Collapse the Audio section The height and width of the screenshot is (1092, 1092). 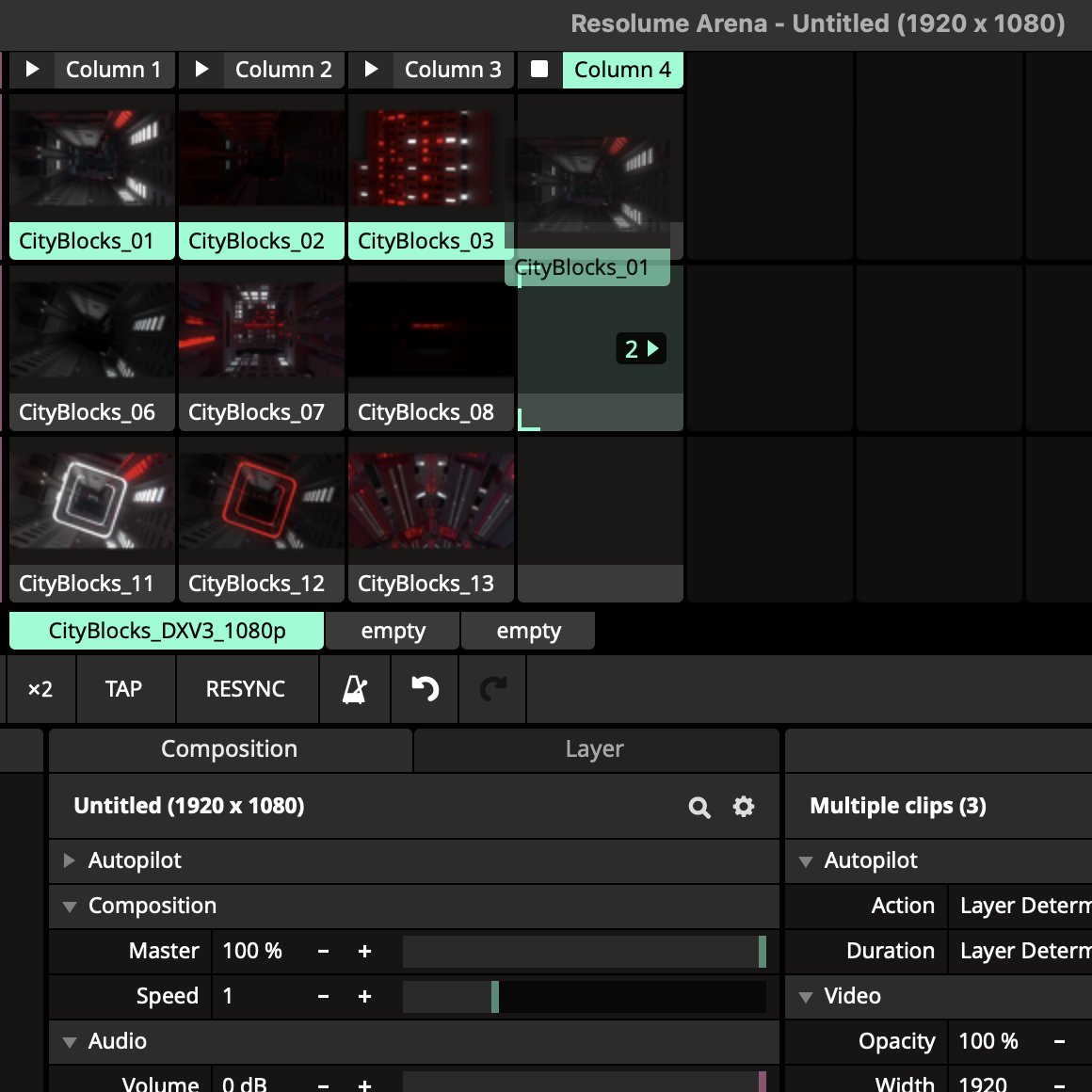click(69, 1041)
